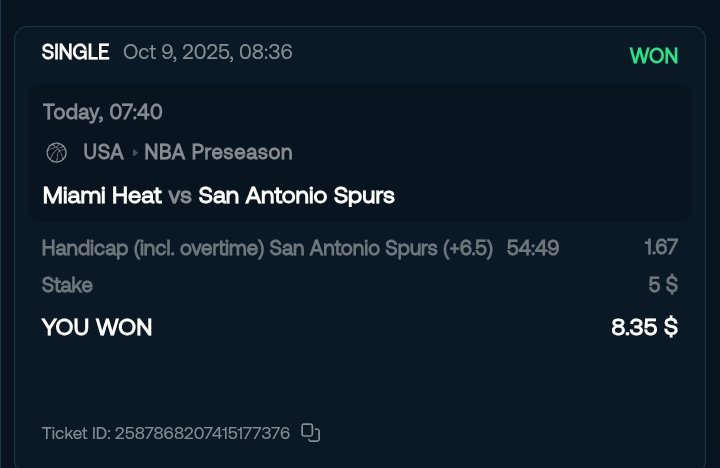This screenshot has height=468, width=720.
Task: Click the 'vs' text between team names
Action: point(180,196)
